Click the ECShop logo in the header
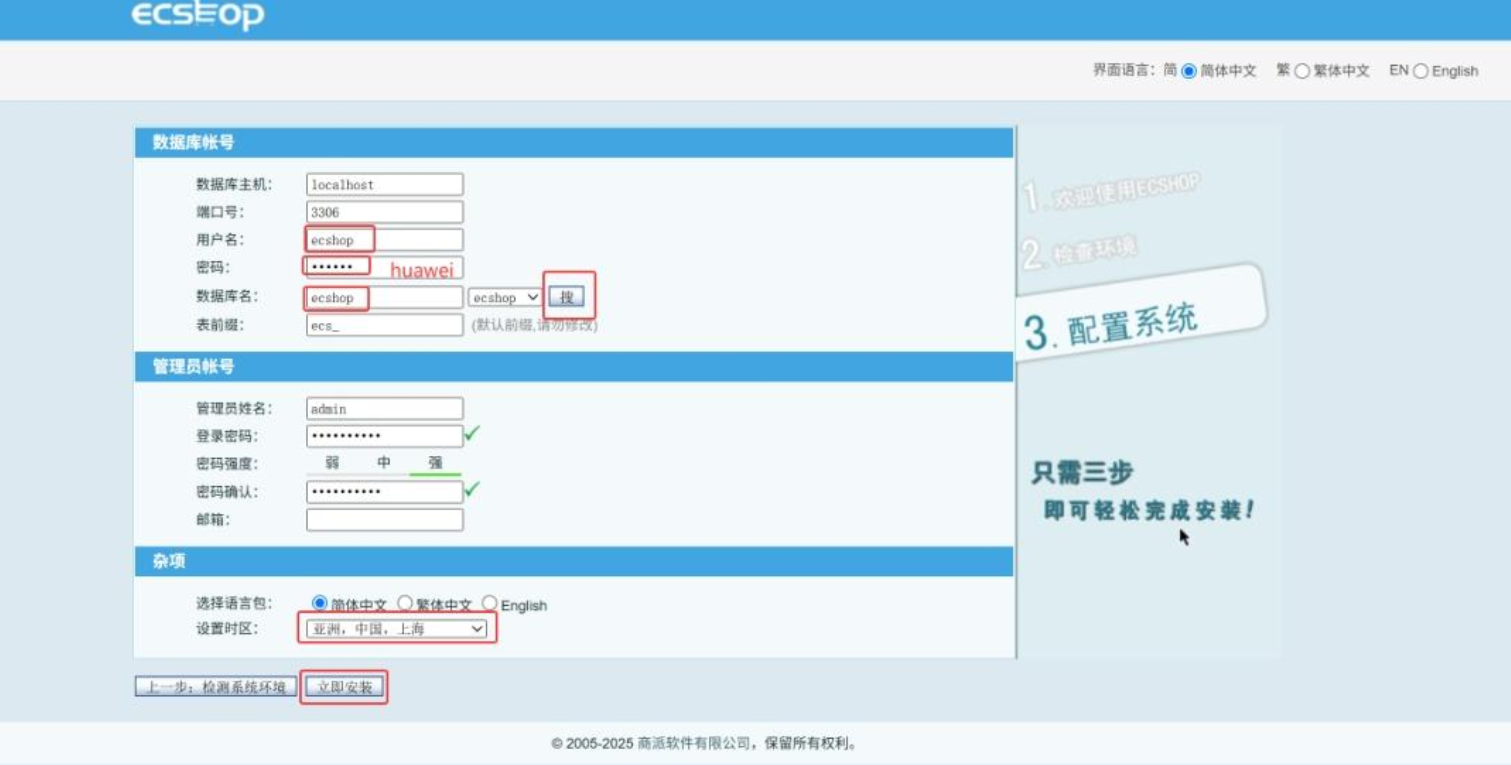Viewport: 1511px width, 765px height. click(197, 16)
